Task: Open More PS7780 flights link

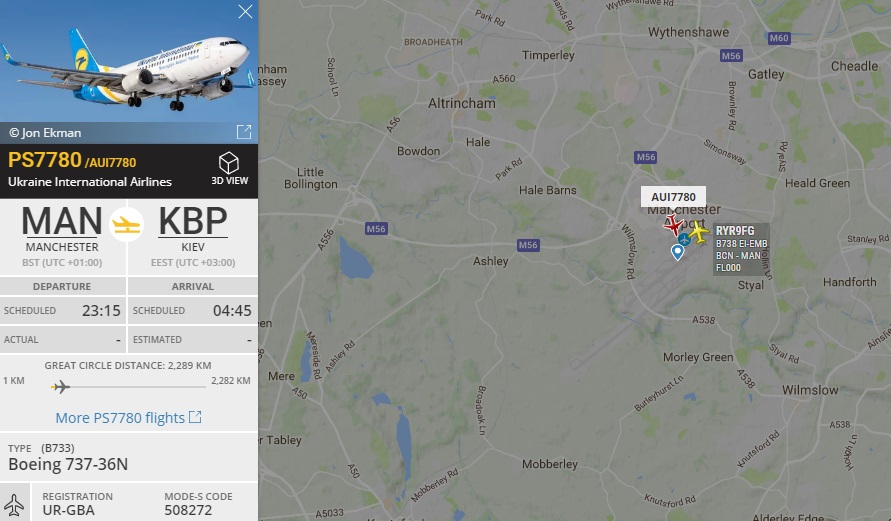Action: pyautogui.click(x=128, y=418)
